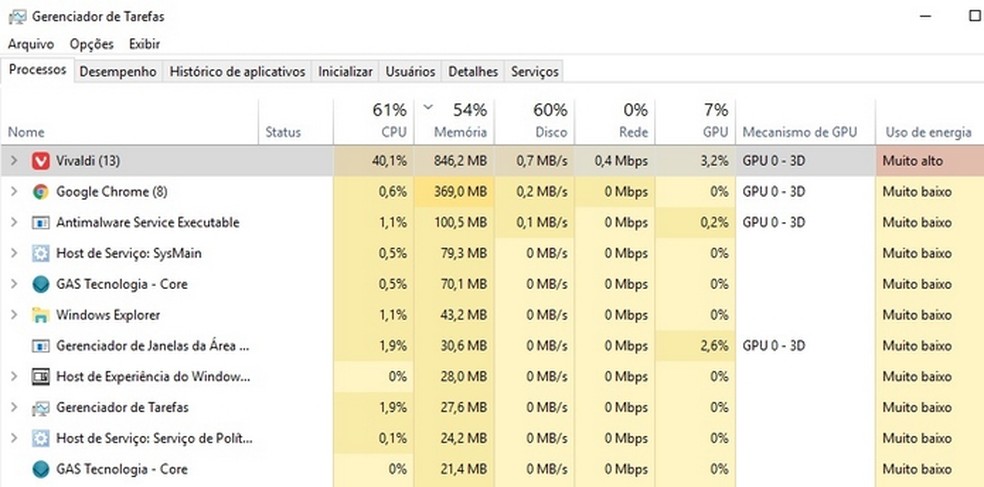Viewport: 984px width, 487px height.
Task: Open the Histórico de aplicativos tab
Action: pyautogui.click(x=237, y=72)
